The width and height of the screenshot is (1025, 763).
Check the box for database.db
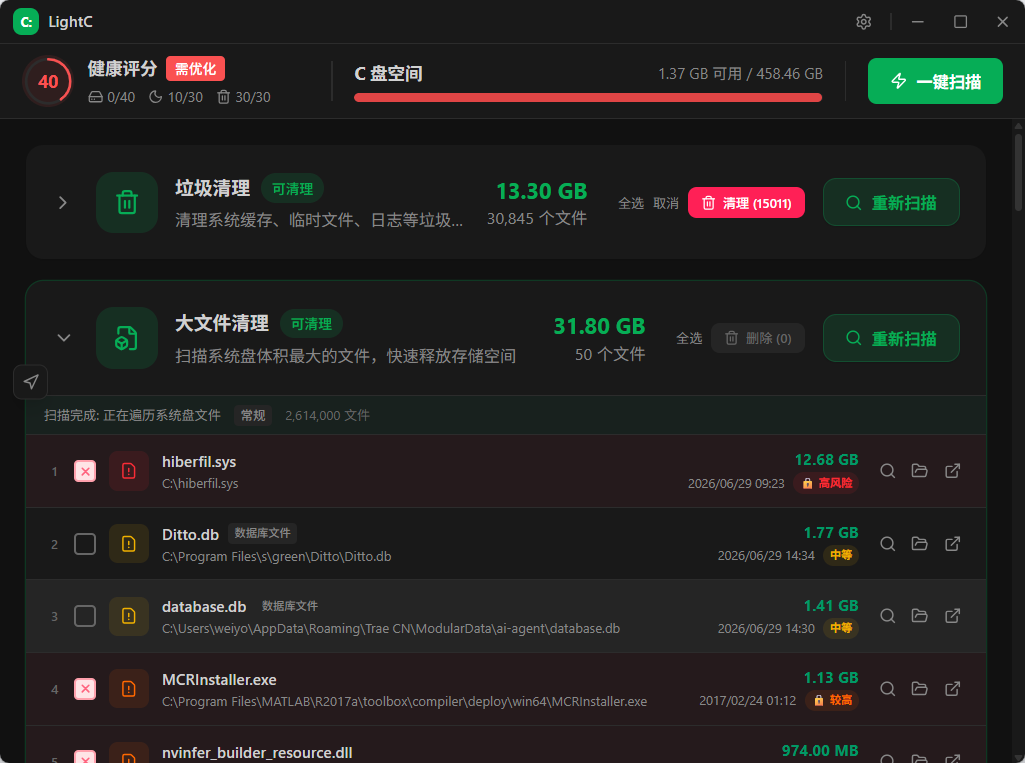click(x=85, y=616)
